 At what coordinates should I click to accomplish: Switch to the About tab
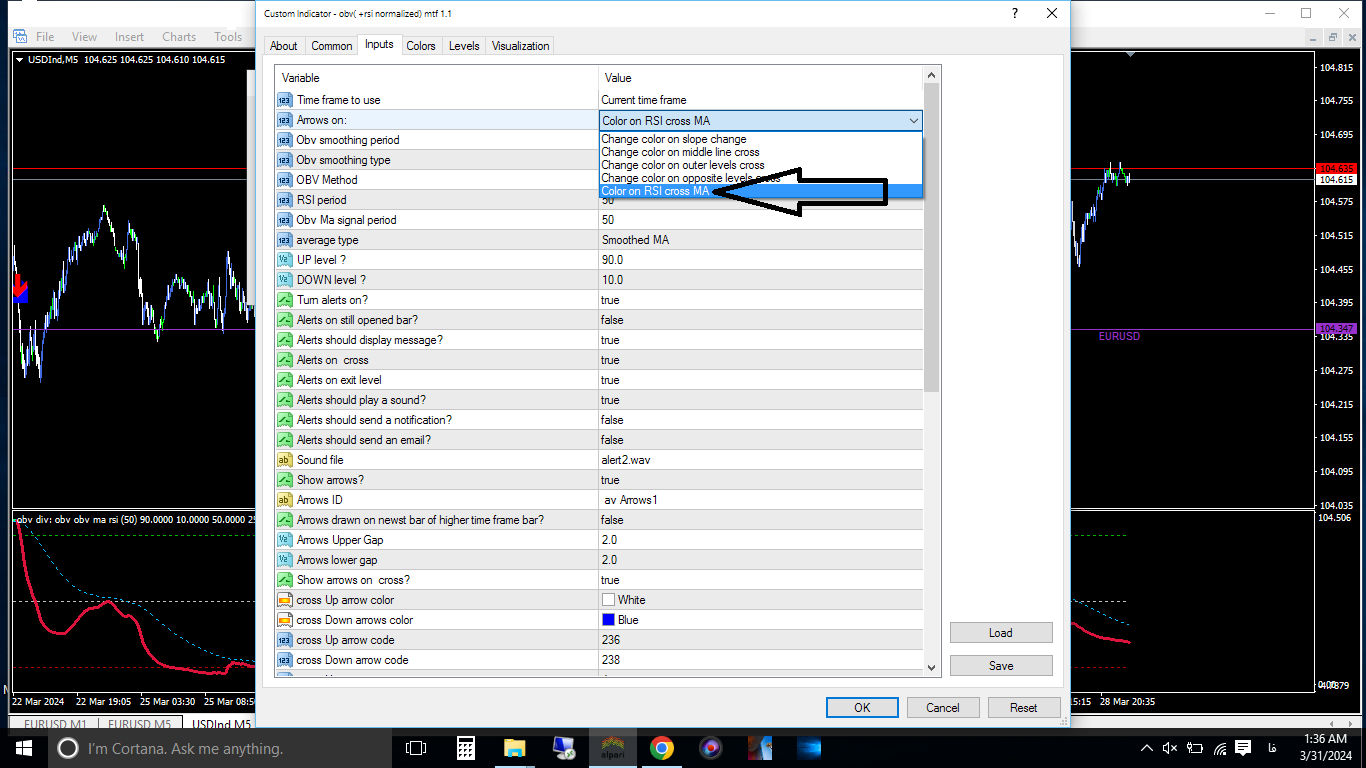pos(284,46)
